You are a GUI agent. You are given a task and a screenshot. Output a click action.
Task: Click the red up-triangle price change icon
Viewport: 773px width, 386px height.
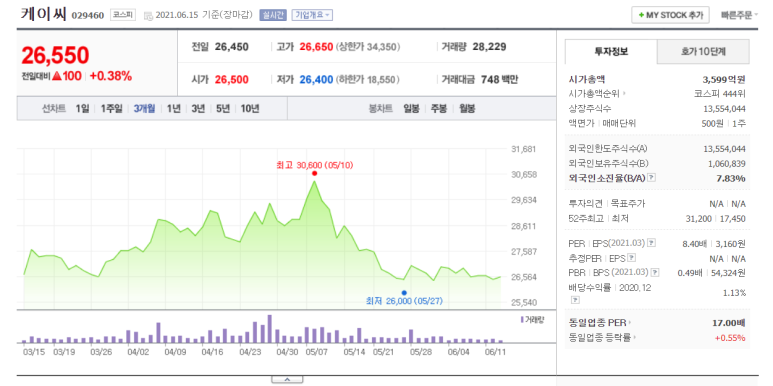tap(56, 76)
